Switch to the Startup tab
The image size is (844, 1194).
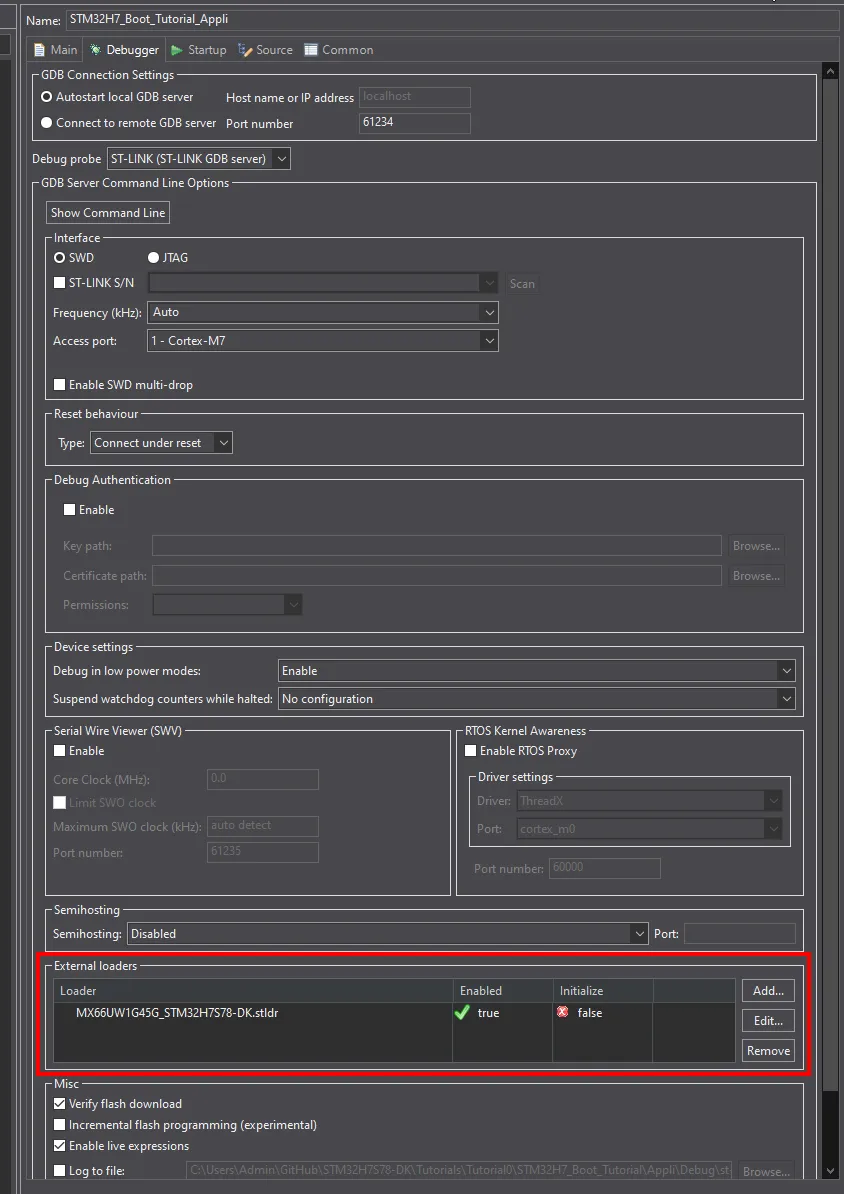199,49
